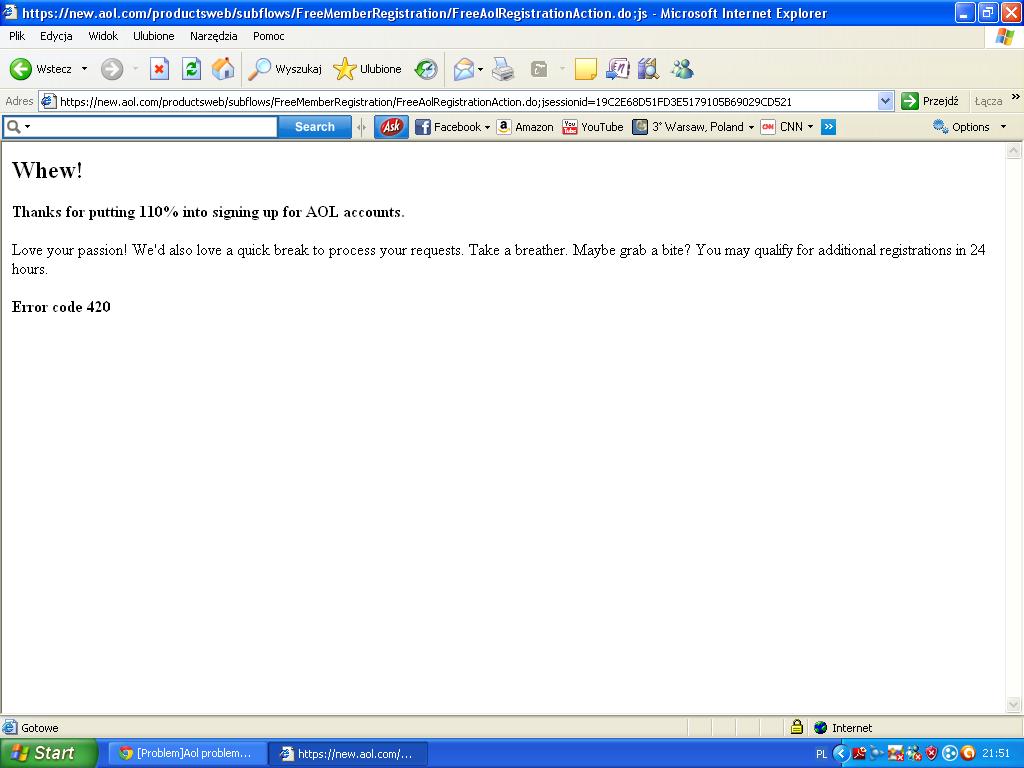
Task: Open the Windows Start button
Action: 48,753
